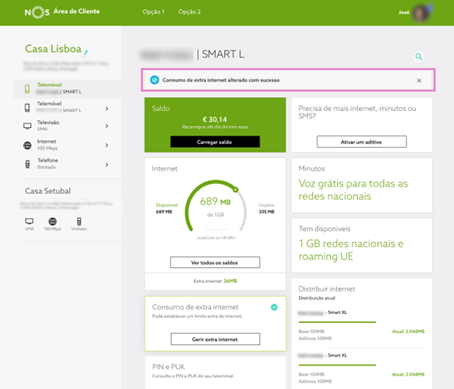
Task: Click the José user name
Action: [x=404, y=12]
